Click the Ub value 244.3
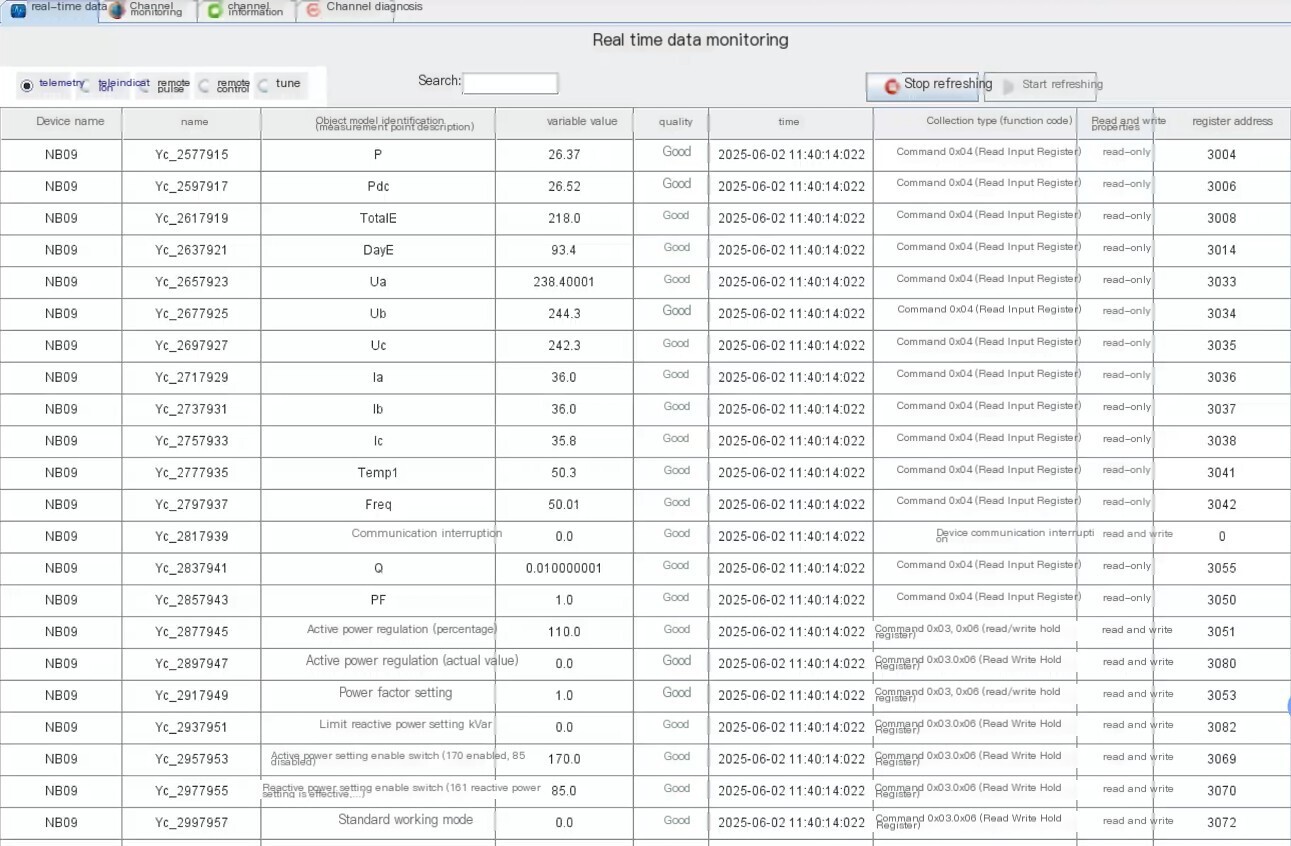The width and height of the screenshot is (1291, 846). [564, 314]
